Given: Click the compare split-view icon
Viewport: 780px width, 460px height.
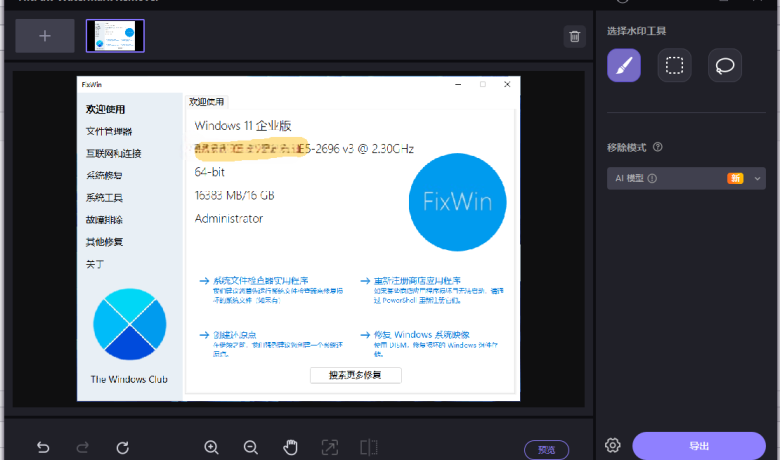Looking at the screenshot, I should click(369, 448).
